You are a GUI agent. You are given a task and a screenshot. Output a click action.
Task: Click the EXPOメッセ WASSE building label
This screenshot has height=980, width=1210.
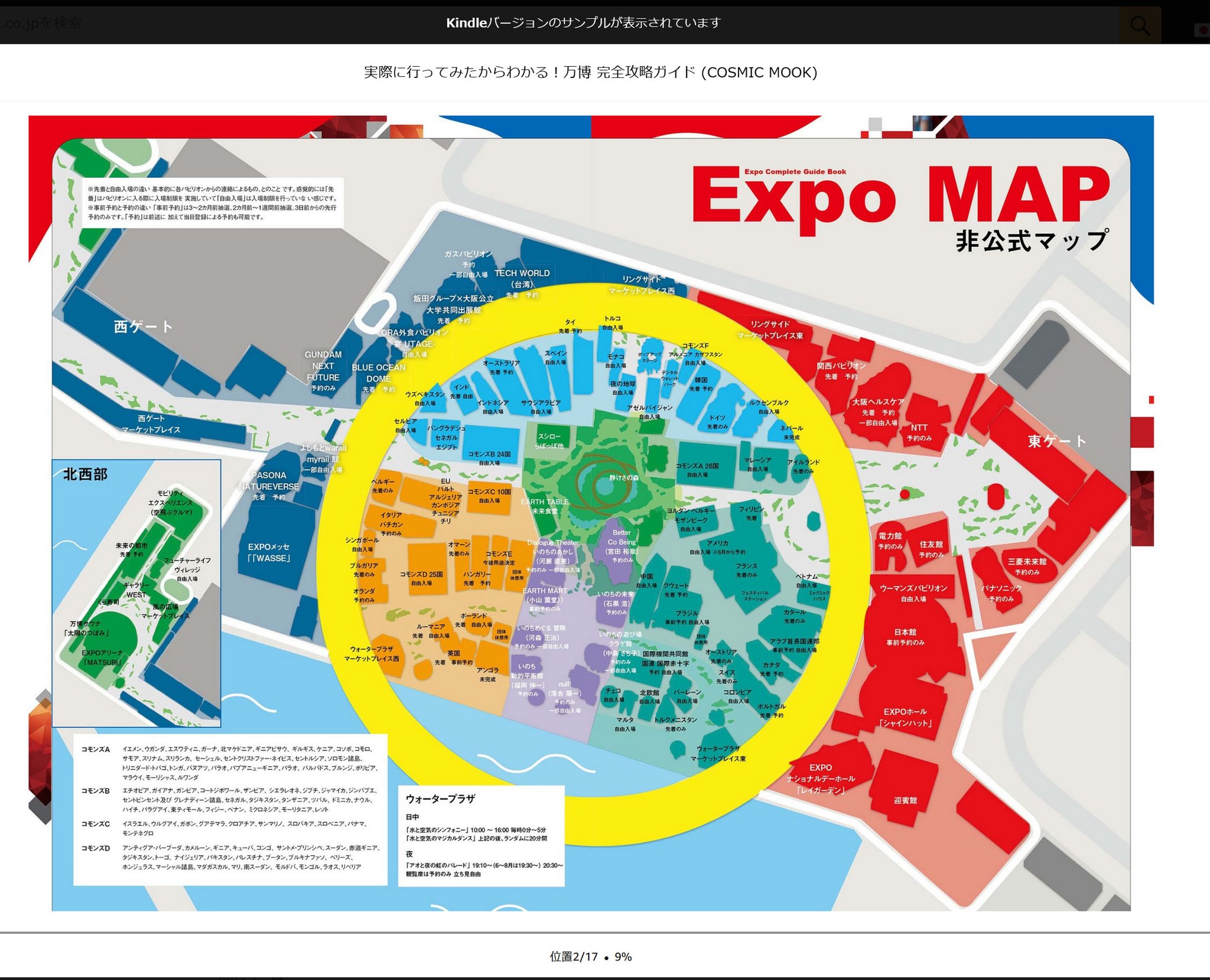tap(269, 552)
